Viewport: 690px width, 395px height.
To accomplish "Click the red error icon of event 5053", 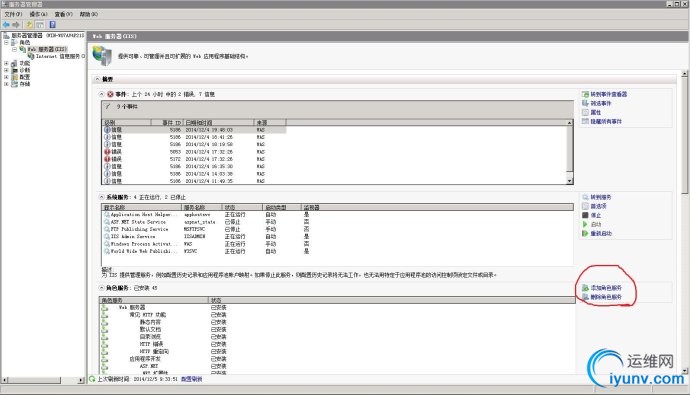I will tap(107, 152).
